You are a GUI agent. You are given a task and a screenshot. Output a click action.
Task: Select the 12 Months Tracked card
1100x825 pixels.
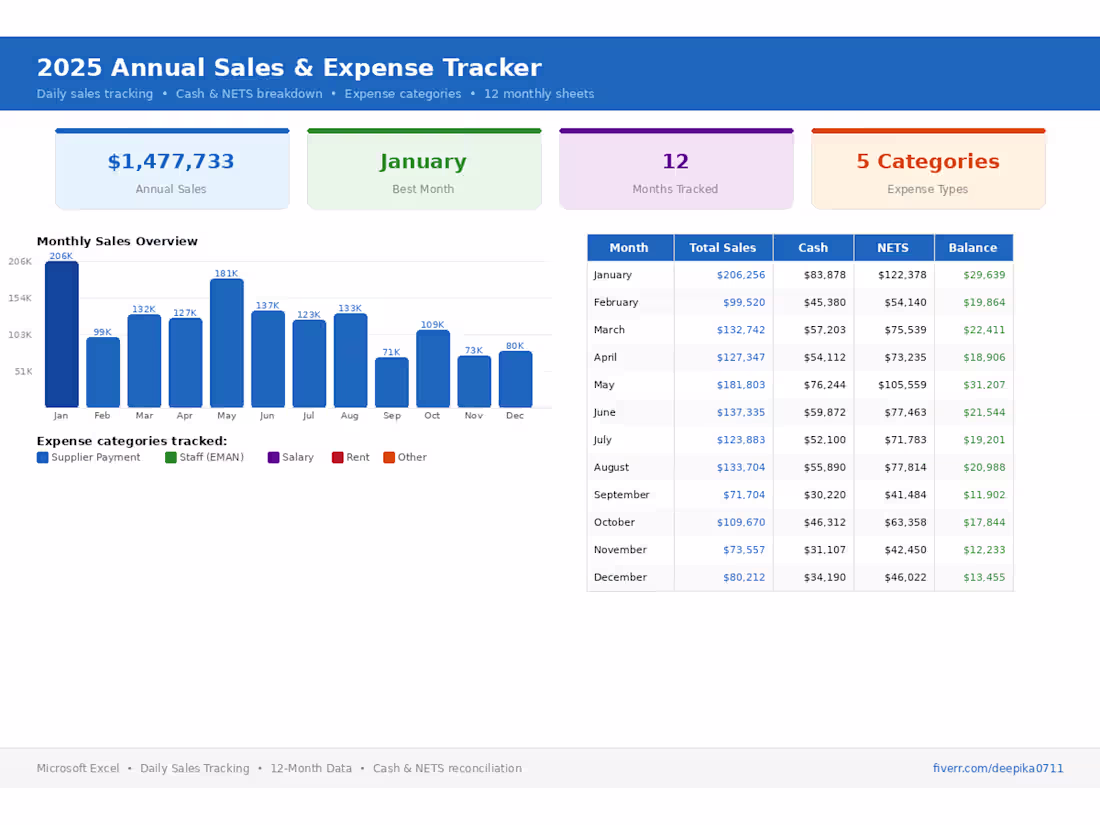coord(676,169)
